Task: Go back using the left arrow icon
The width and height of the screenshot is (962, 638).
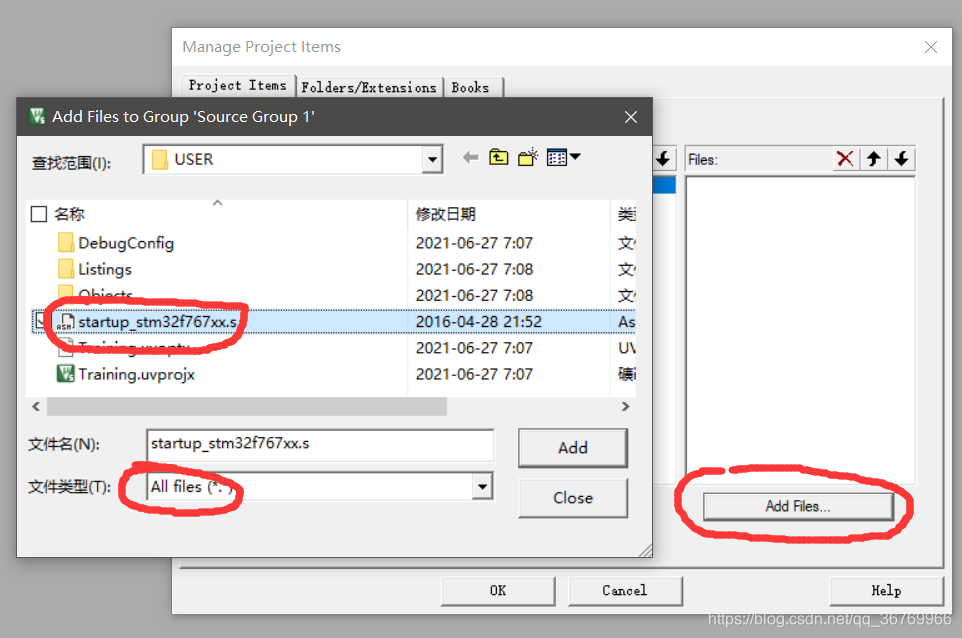Action: (x=471, y=158)
